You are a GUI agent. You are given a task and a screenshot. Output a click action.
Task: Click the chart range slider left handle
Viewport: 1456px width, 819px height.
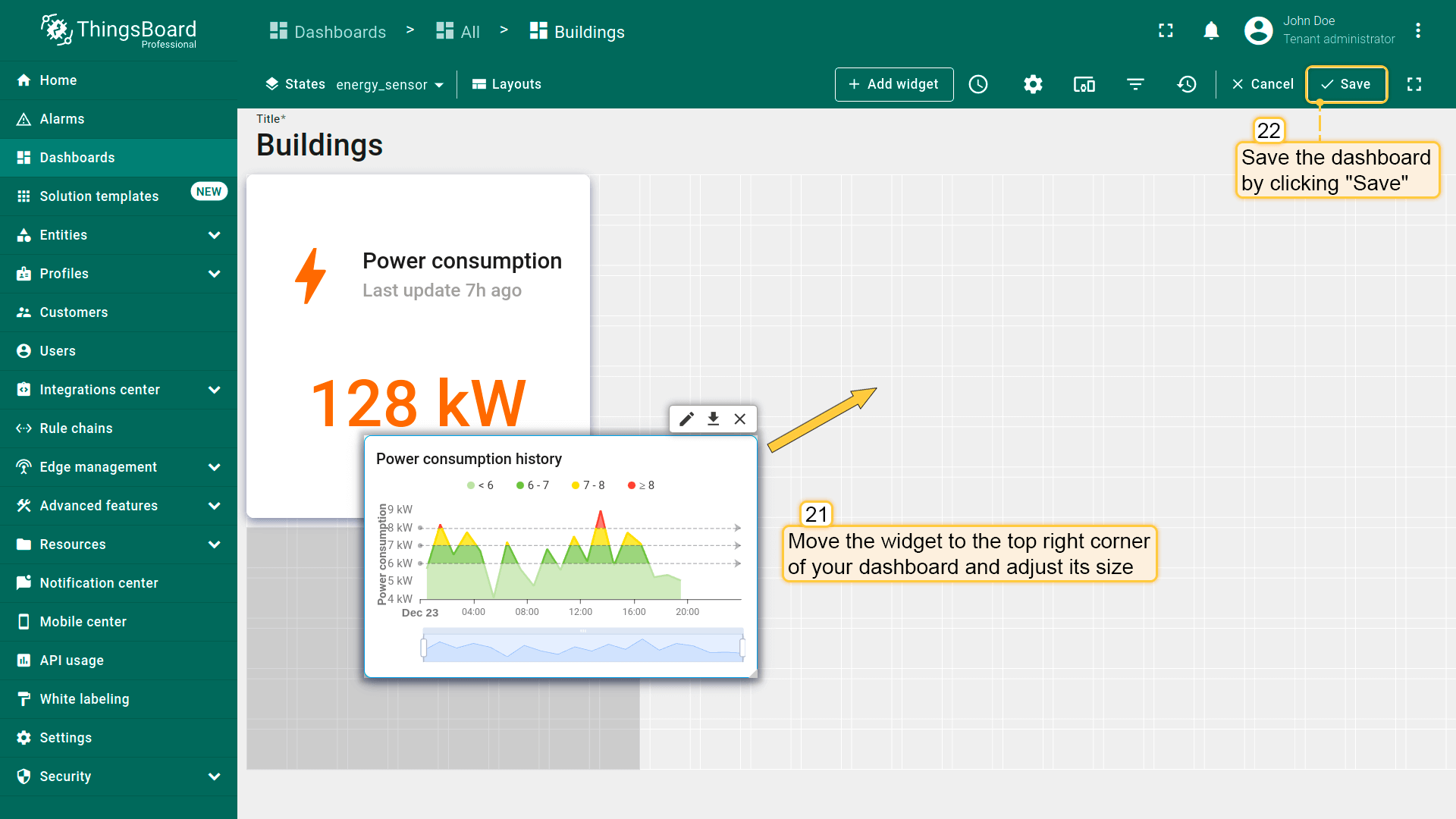click(424, 648)
